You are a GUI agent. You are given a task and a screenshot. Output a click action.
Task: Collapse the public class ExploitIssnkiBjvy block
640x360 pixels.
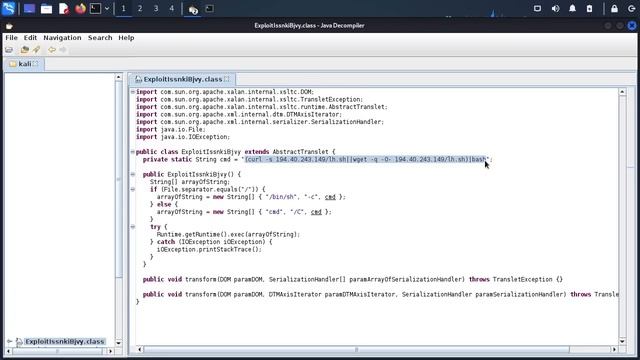[x=133, y=152]
